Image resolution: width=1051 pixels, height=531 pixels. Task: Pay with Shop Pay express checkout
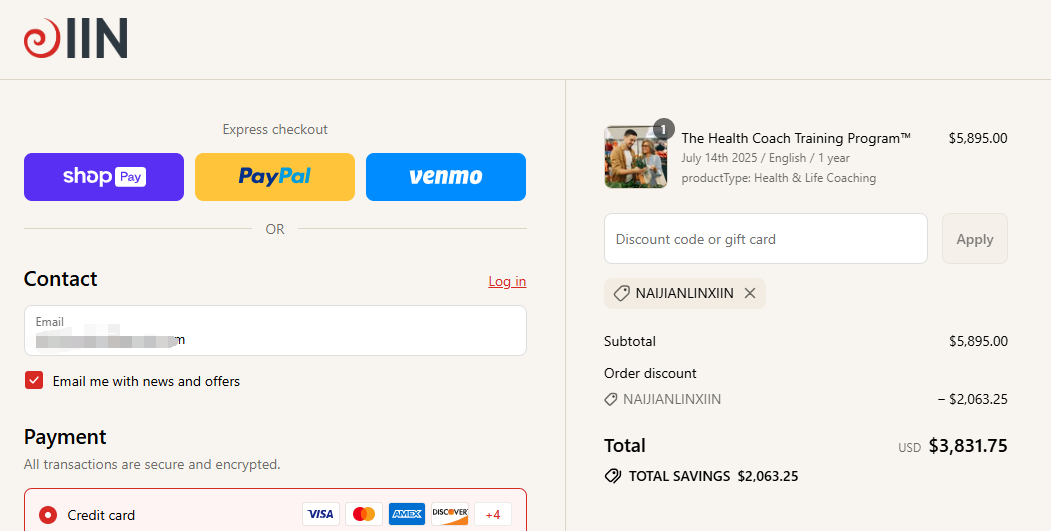[x=104, y=177]
